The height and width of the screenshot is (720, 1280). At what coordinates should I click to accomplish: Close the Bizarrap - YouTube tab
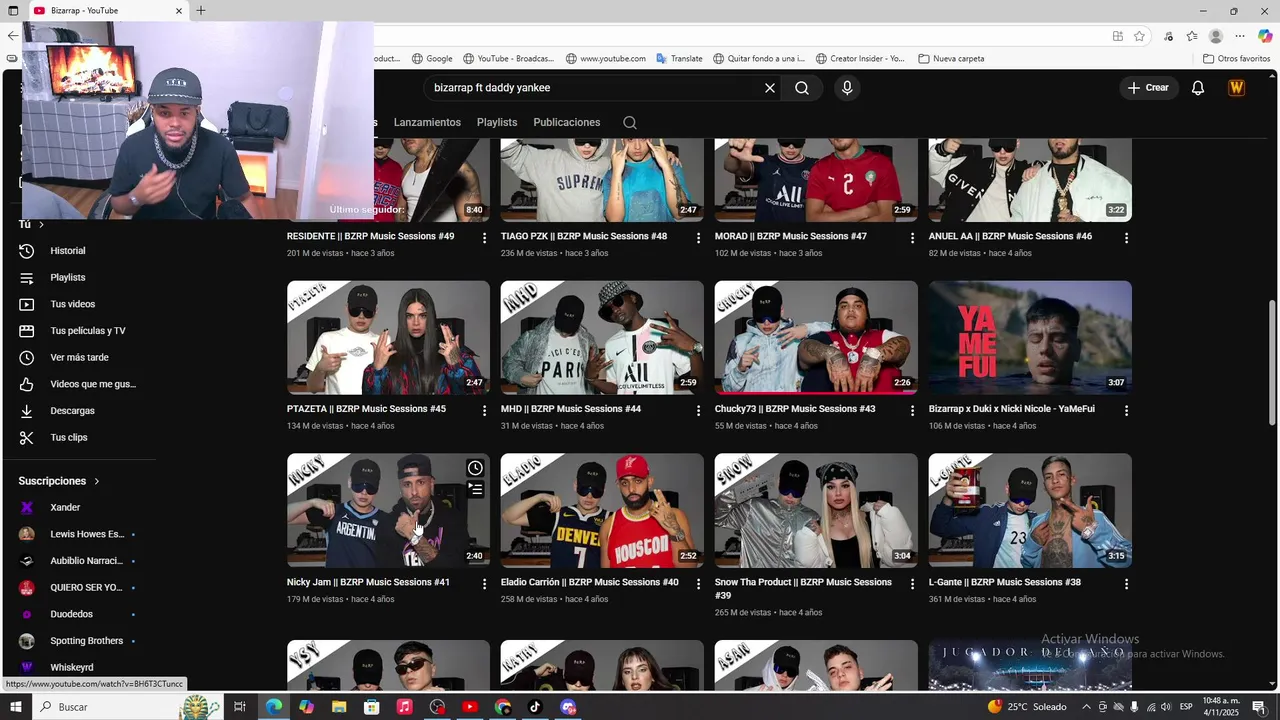point(179,11)
